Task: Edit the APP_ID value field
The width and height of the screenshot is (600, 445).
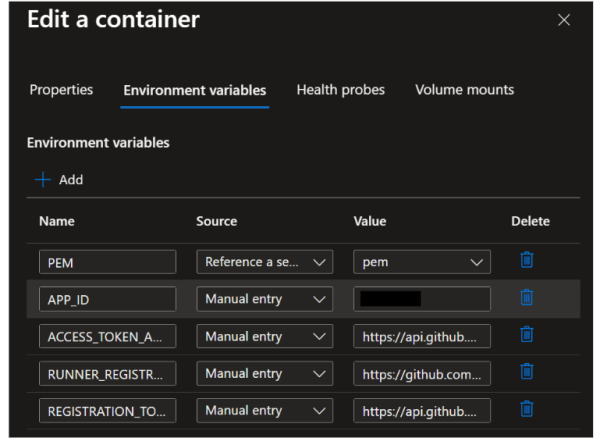Action: 422,299
